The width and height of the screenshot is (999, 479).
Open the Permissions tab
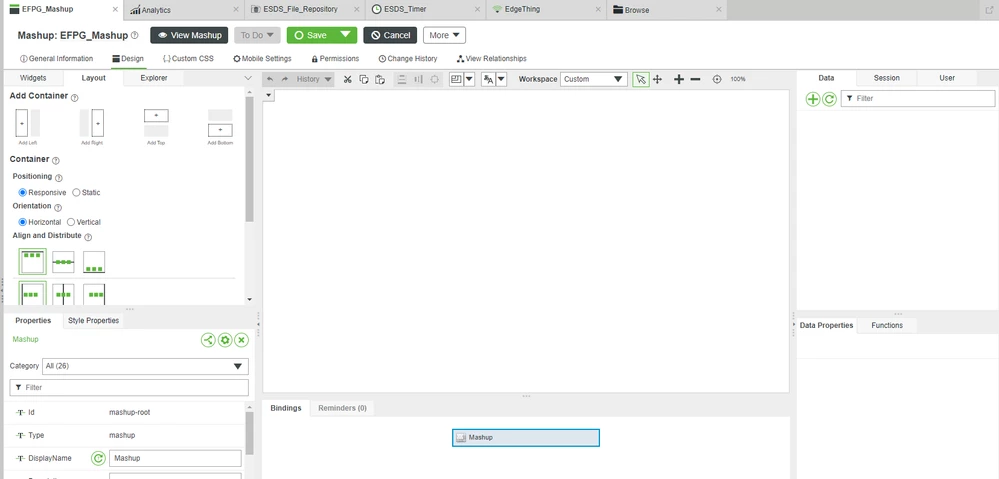pos(335,59)
